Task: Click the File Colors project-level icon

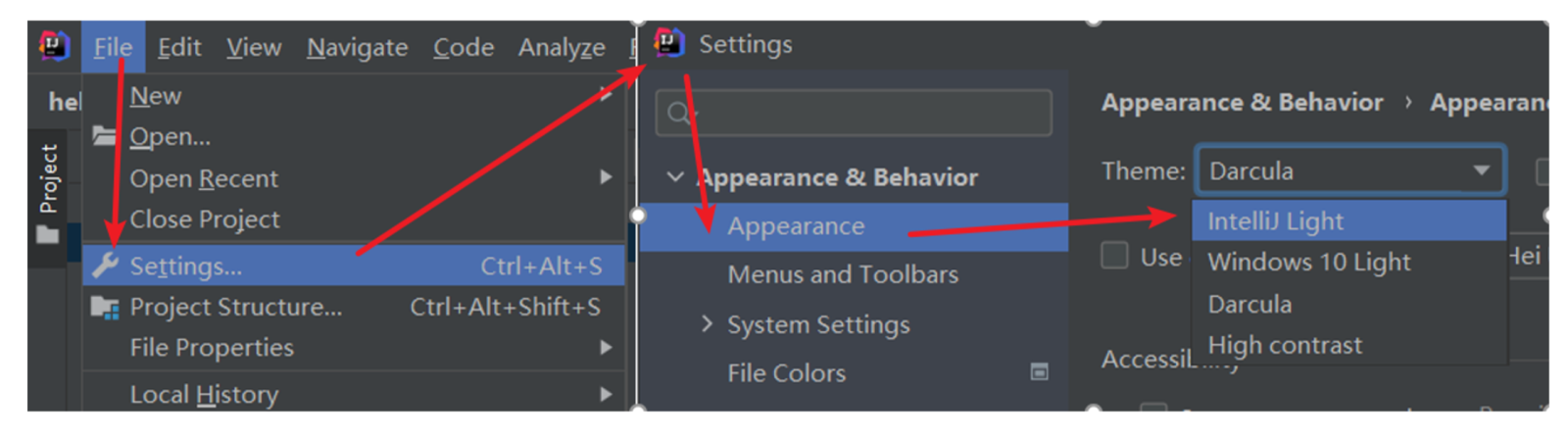Action: (x=1040, y=372)
